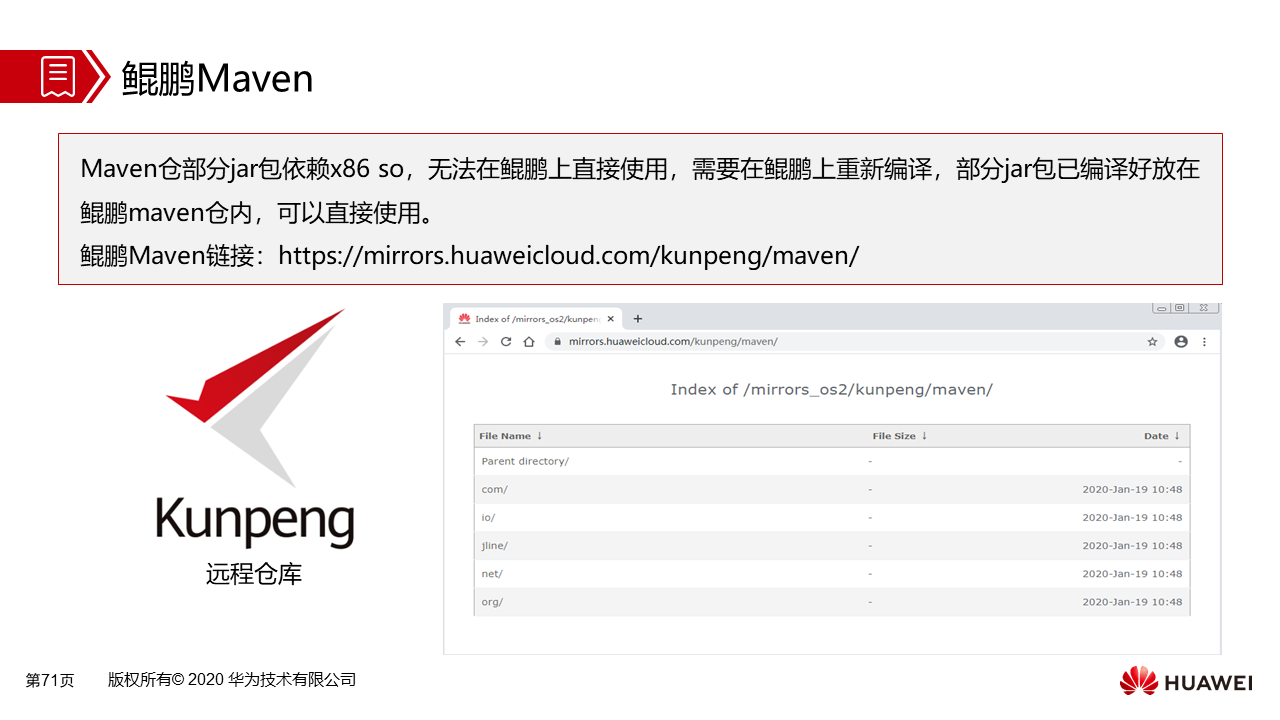The width and height of the screenshot is (1280, 720).
Task: Click the address bar lock icon
Action: tap(557, 342)
